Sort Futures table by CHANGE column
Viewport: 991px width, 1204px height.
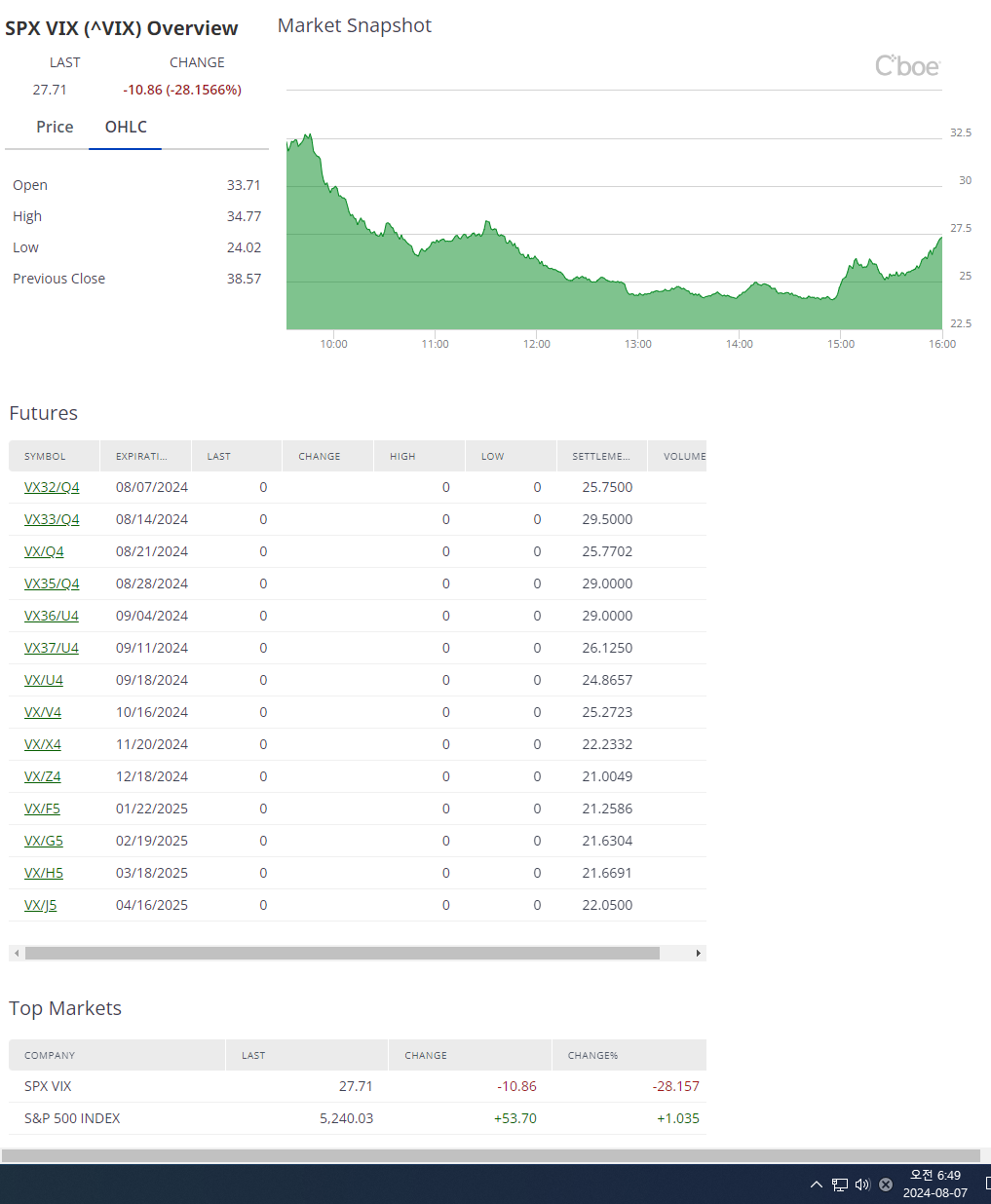[x=328, y=456]
